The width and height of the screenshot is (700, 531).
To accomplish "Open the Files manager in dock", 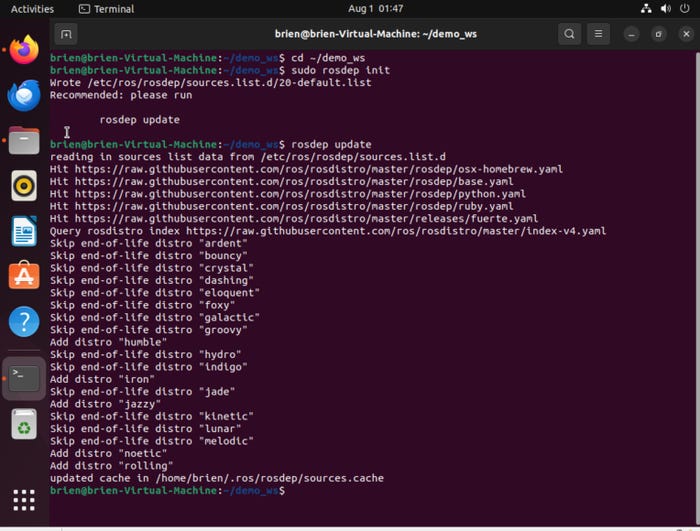I will click(x=24, y=141).
